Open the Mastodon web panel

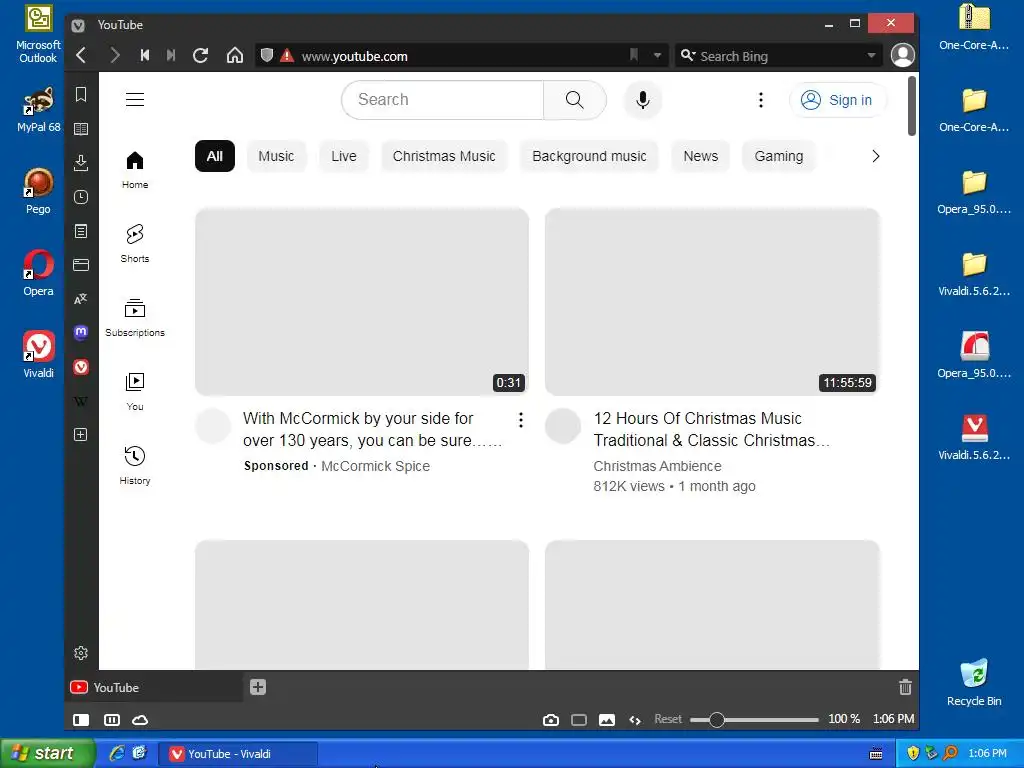[81, 332]
